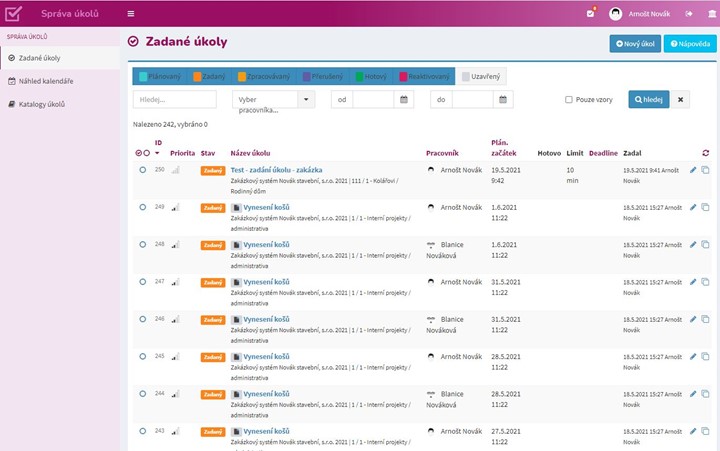Click the Priorita column header
The width and height of the screenshot is (720, 451).
(182, 153)
